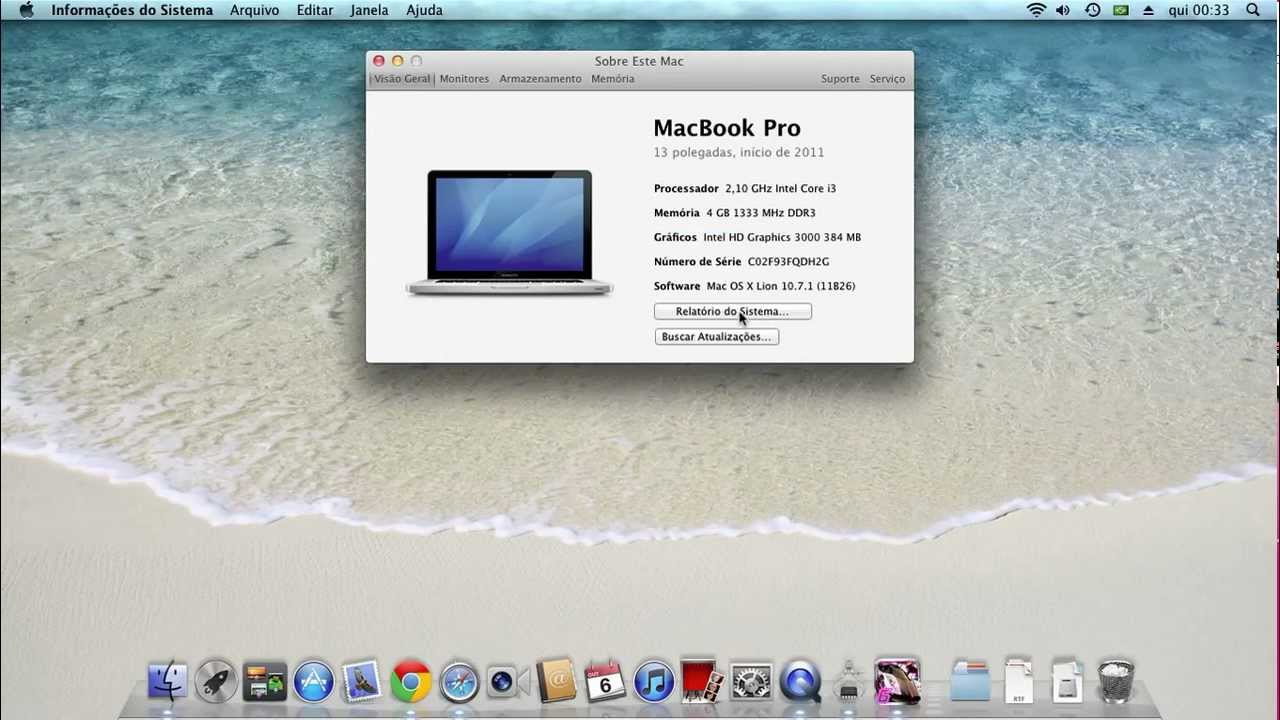
Task: Open Informações do Sistema application menu
Action: (x=132, y=10)
